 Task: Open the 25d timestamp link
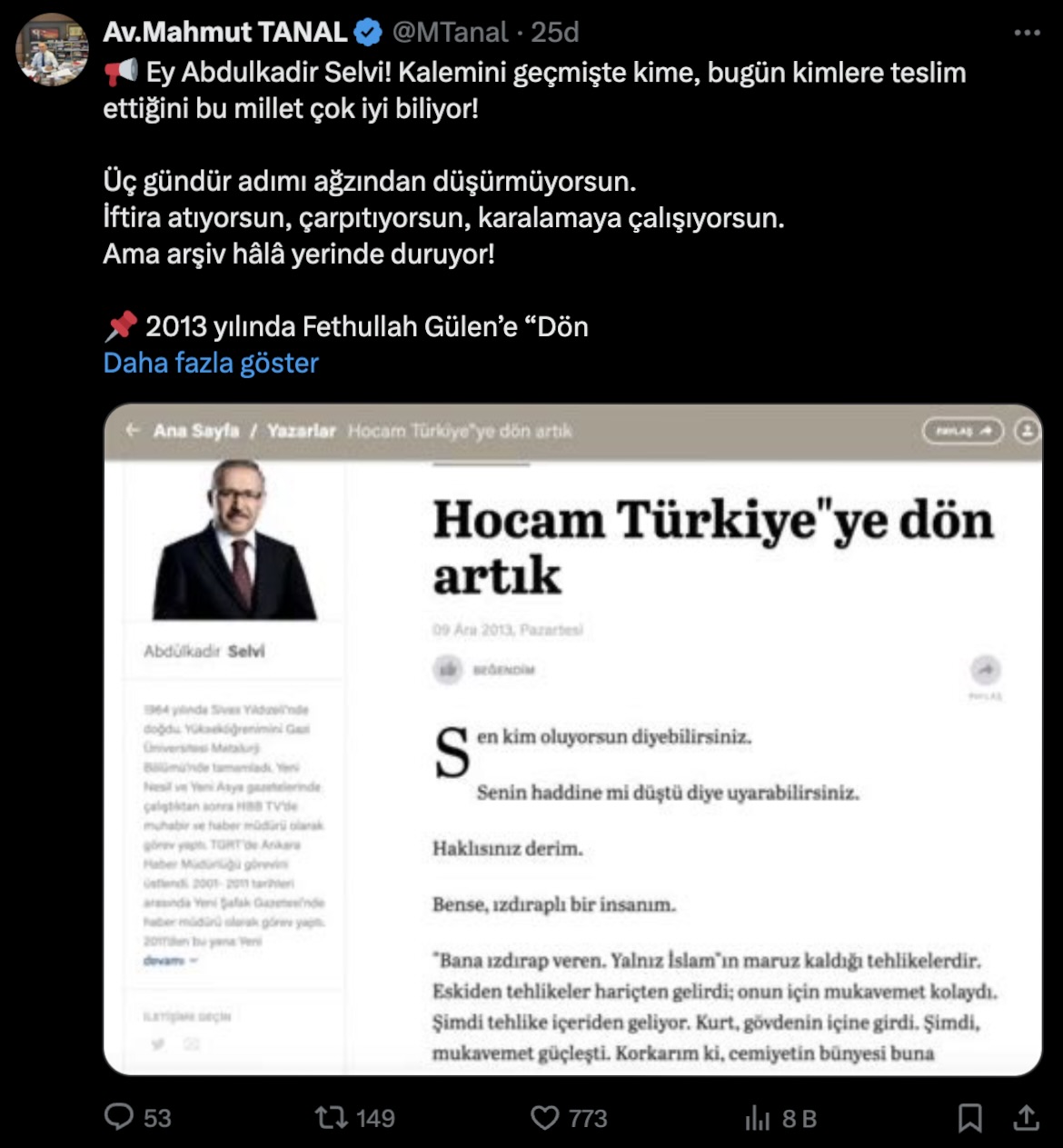coord(555,33)
